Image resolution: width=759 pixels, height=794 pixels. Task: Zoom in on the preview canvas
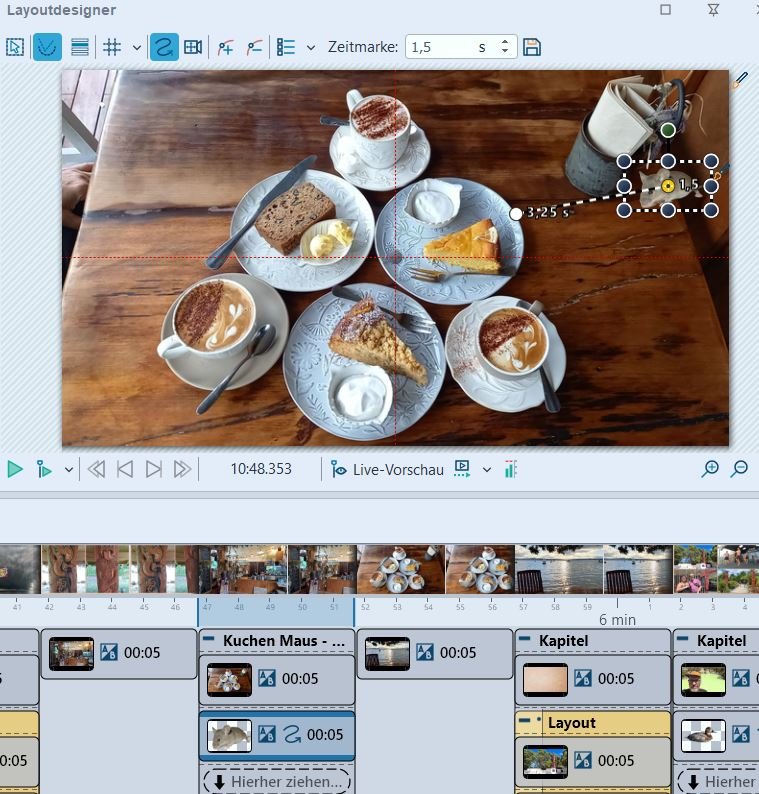[710, 469]
